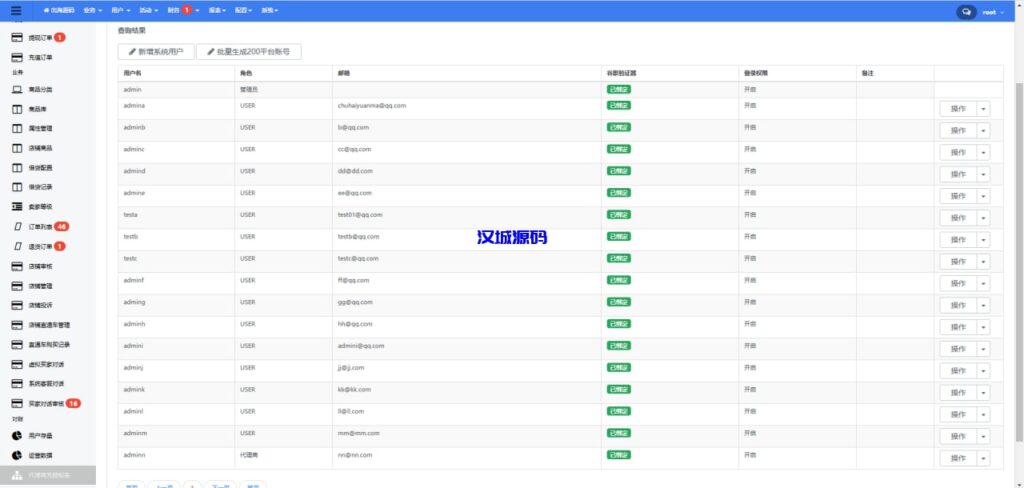
Task: Click the 商品分类 laptop icon in sidebar
Action: [x=17, y=90]
